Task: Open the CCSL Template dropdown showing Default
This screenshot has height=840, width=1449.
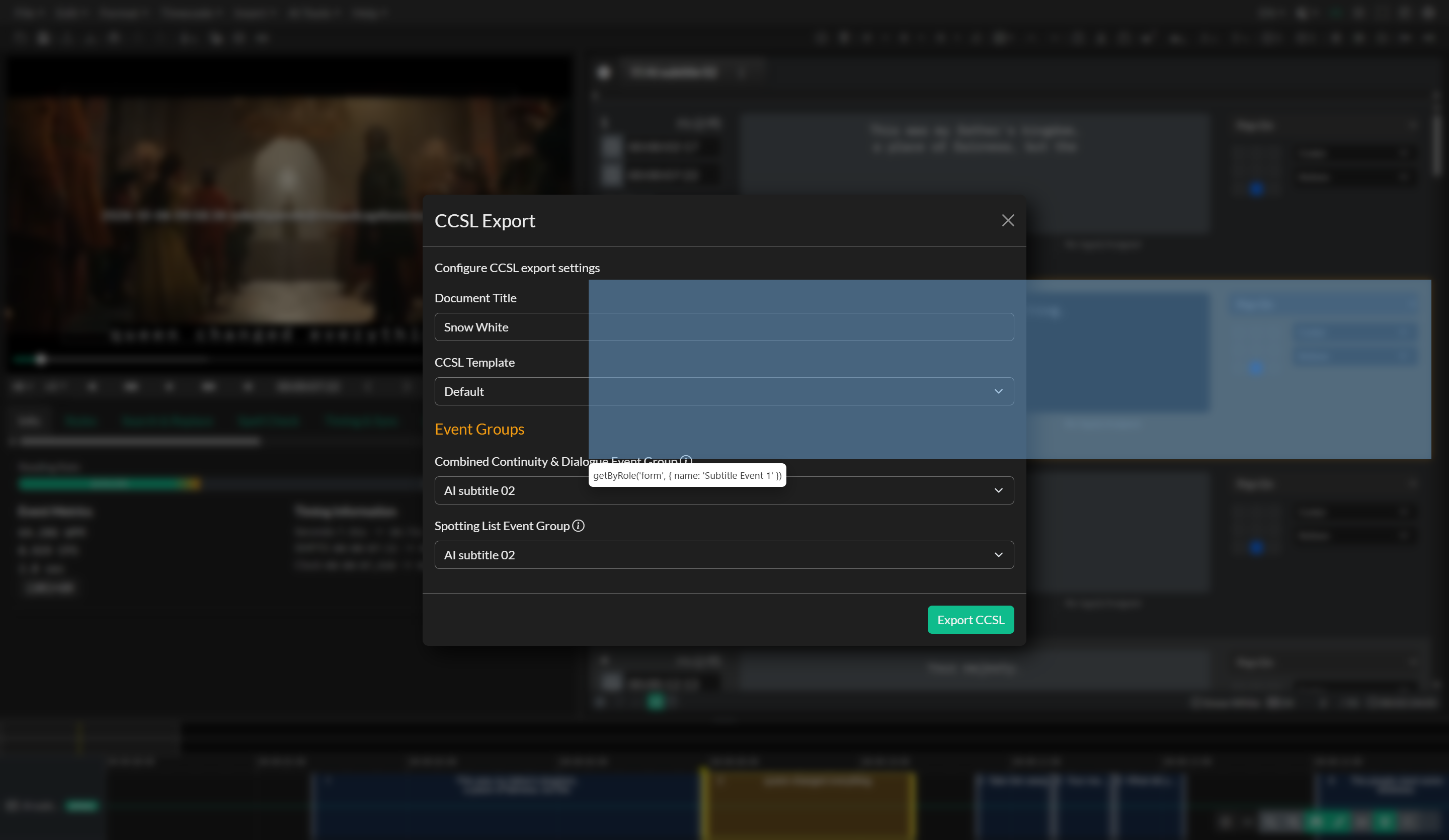Action: [x=724, y=391]
